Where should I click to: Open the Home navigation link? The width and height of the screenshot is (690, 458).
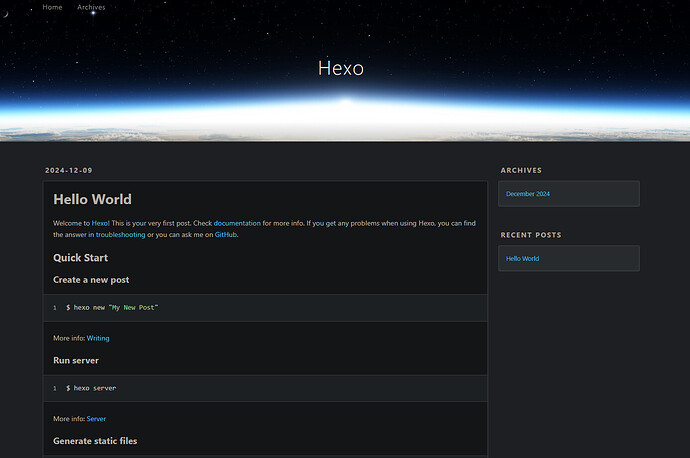tap(52, 7)
